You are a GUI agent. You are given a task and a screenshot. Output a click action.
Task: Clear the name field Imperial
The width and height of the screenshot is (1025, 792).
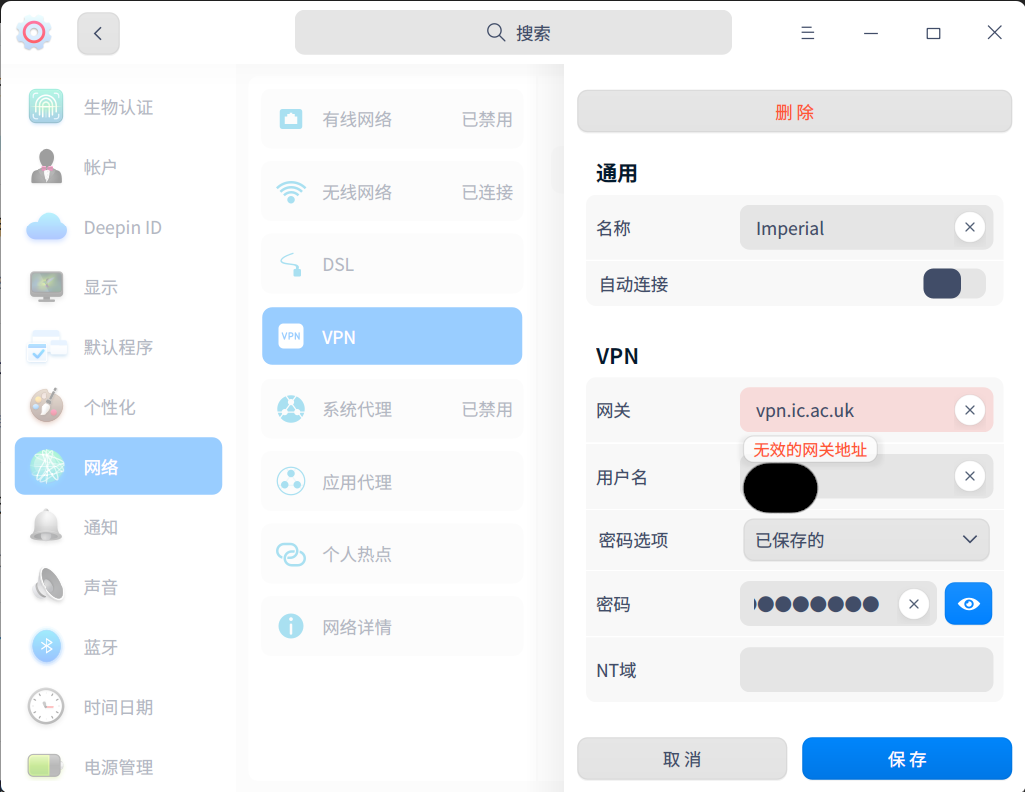click(x=969, y=227)
